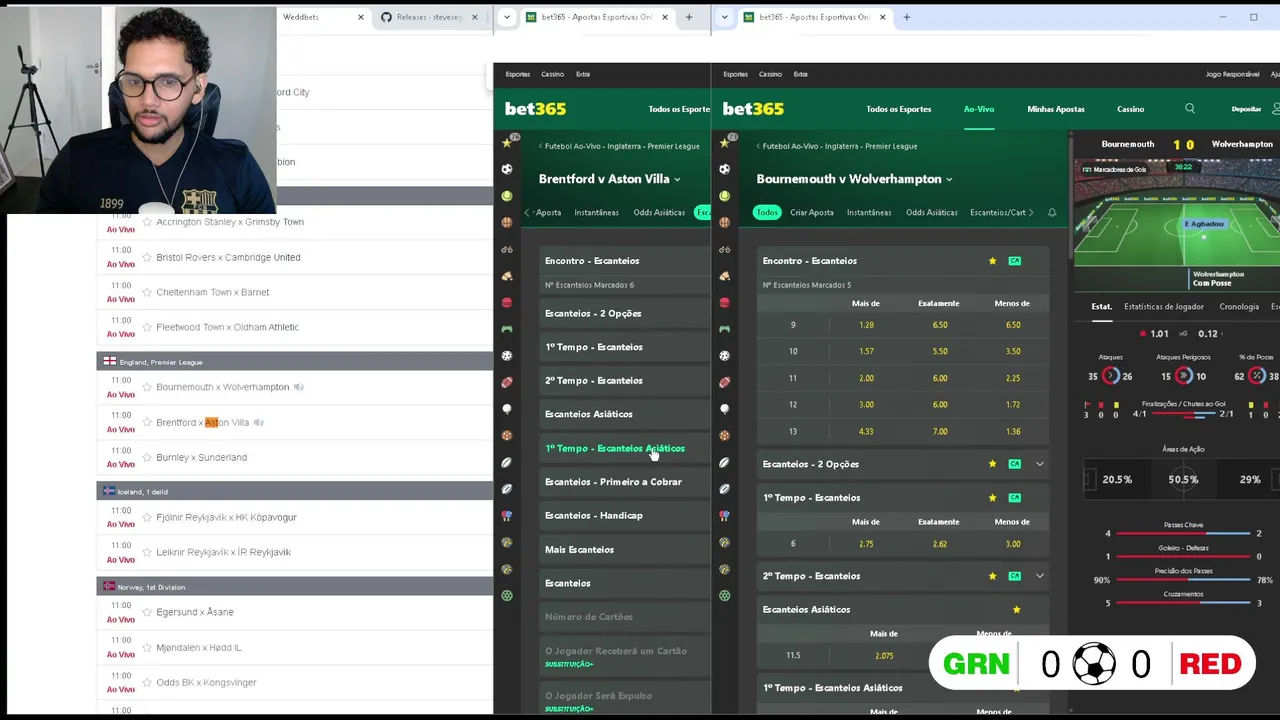Viewport: 1280px width, 720px height.
Task: Open Favorites star in Brentford window sidebar
Action: (507, 143)
